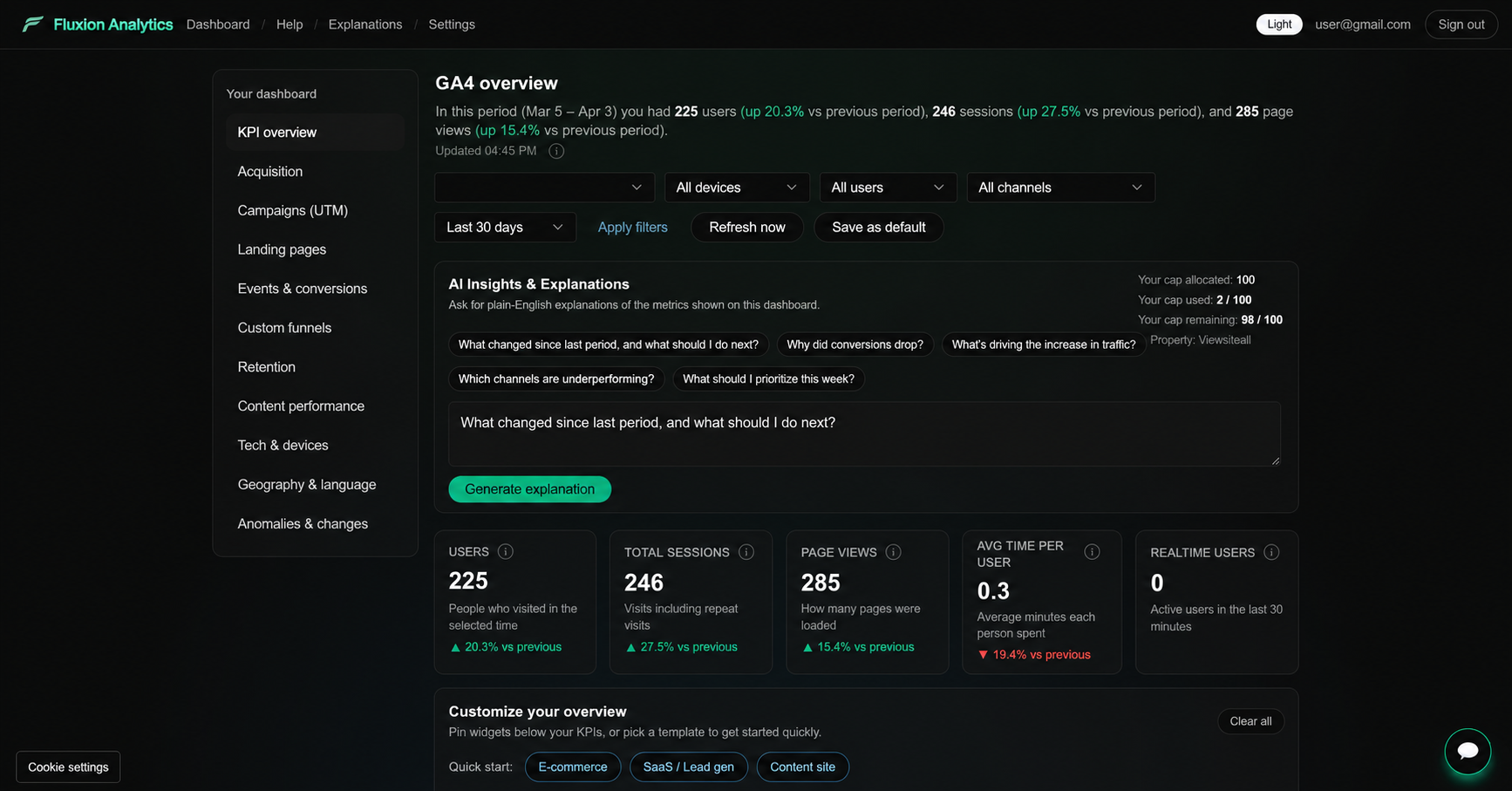
Task: Open Events & conversions in the sidebar
Action: (315, 289)
